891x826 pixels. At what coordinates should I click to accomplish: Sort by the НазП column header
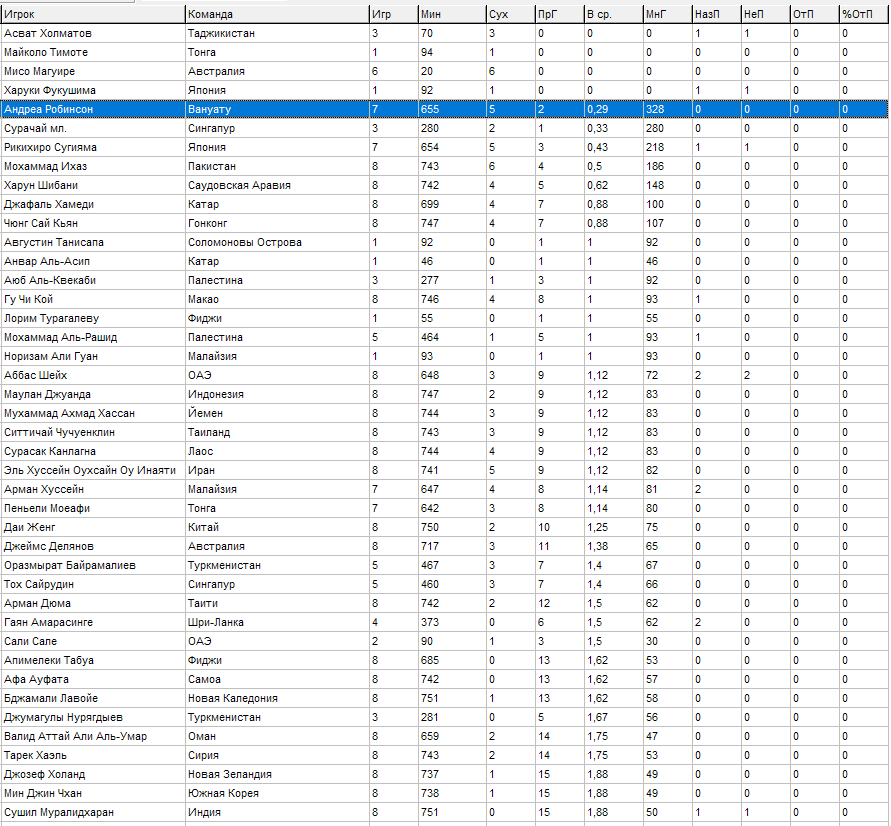[x=715, y=14]
